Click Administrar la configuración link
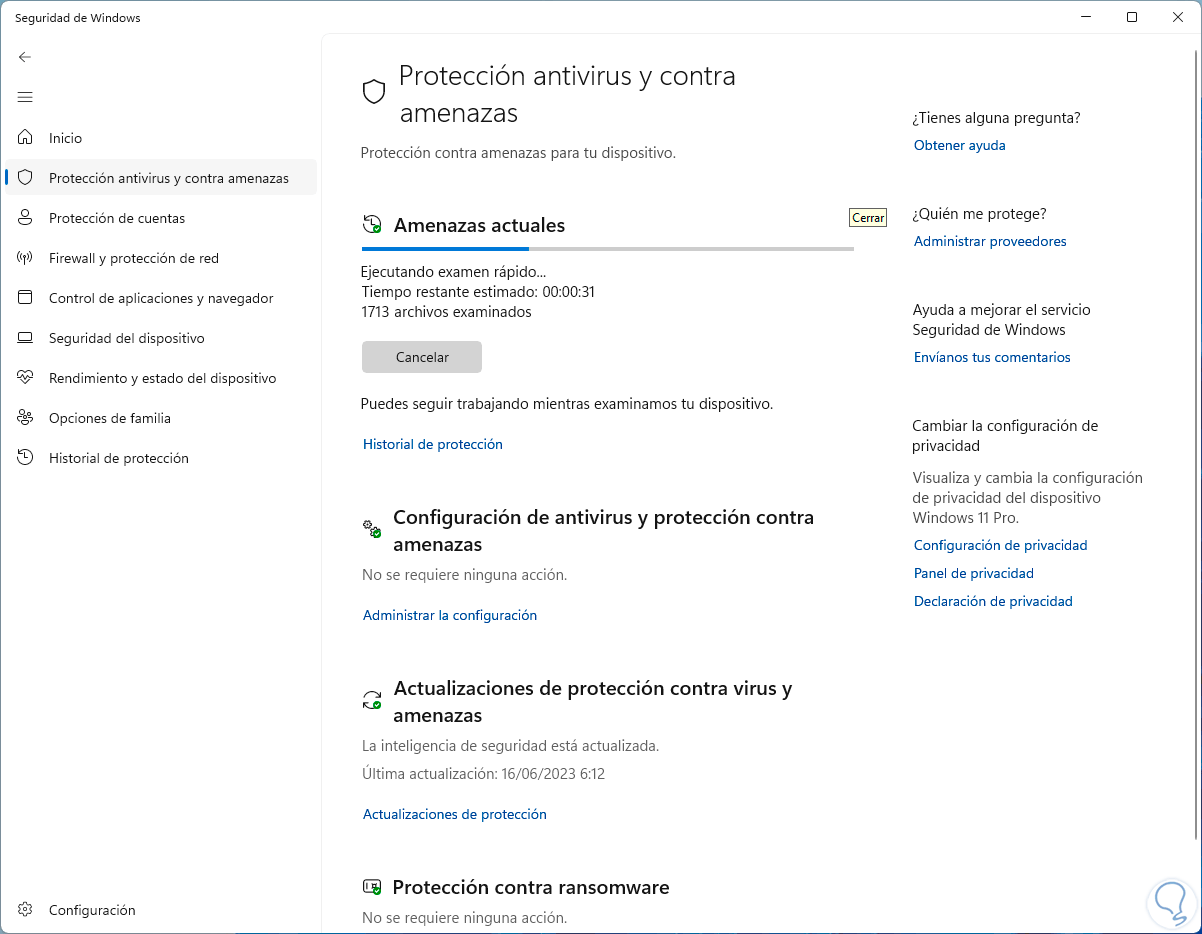 (x=449, y=615)
